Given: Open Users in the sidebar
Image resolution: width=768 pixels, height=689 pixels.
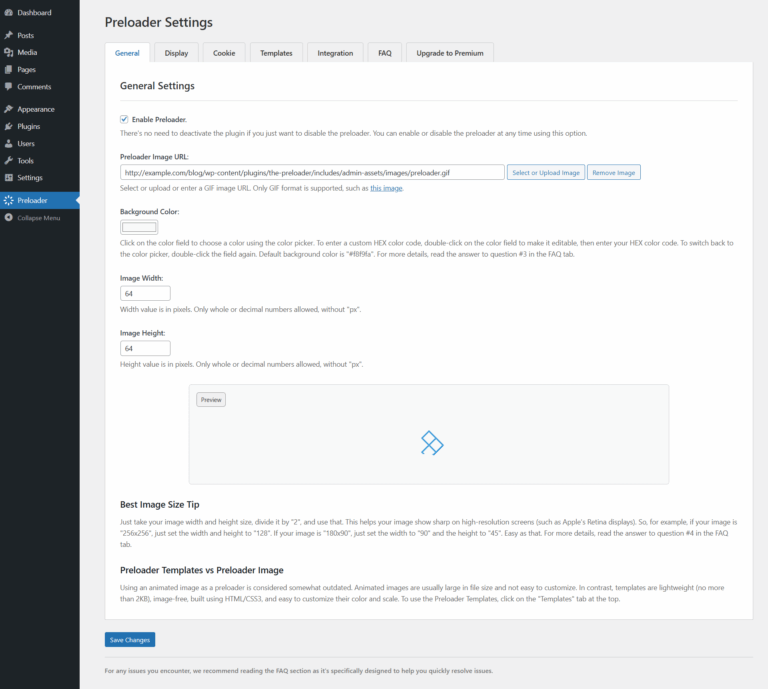Looking at the screenshot, I should click(x=40, y=143).
